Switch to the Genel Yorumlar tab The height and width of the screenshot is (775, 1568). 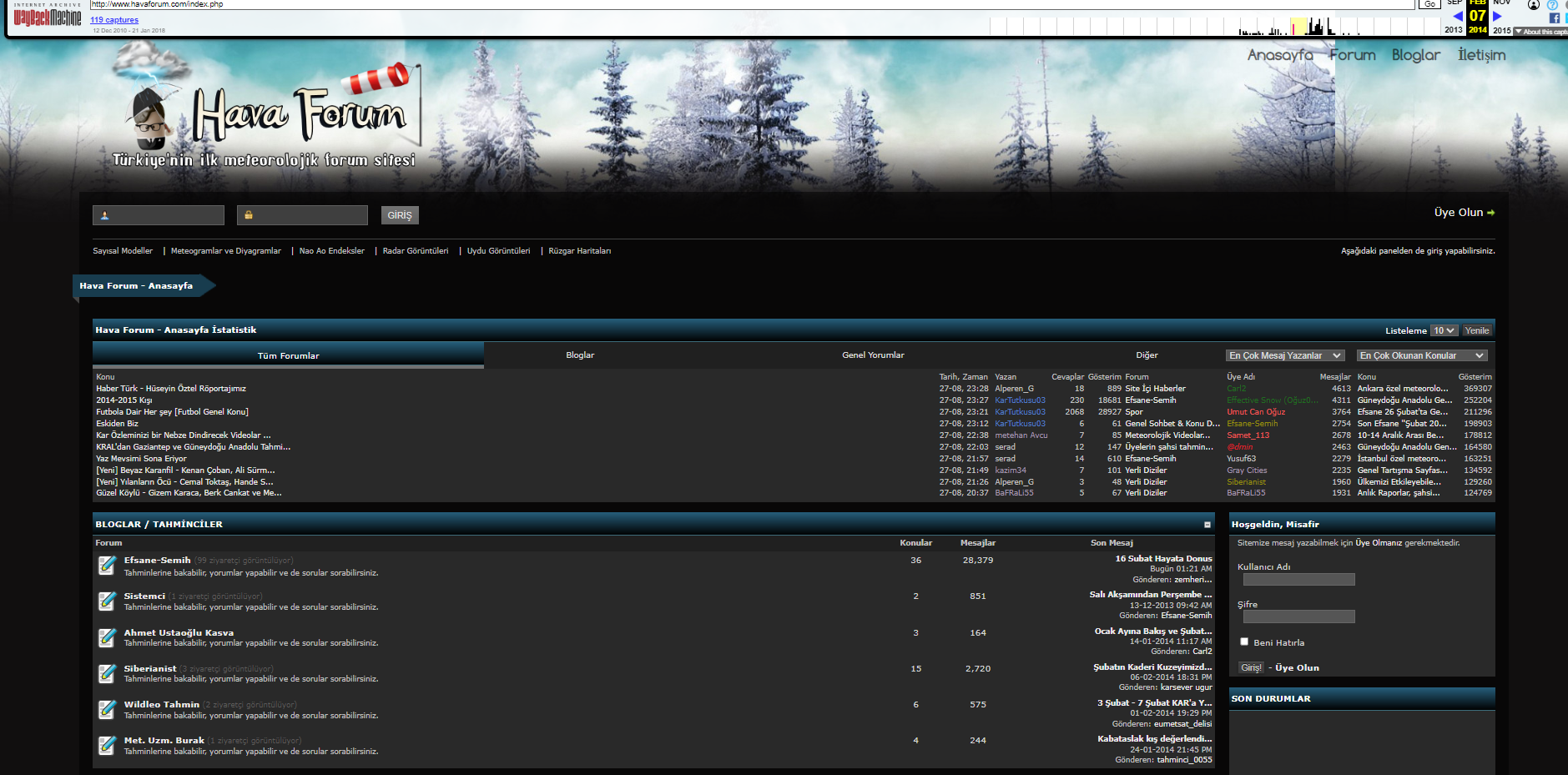coord(873,355)
